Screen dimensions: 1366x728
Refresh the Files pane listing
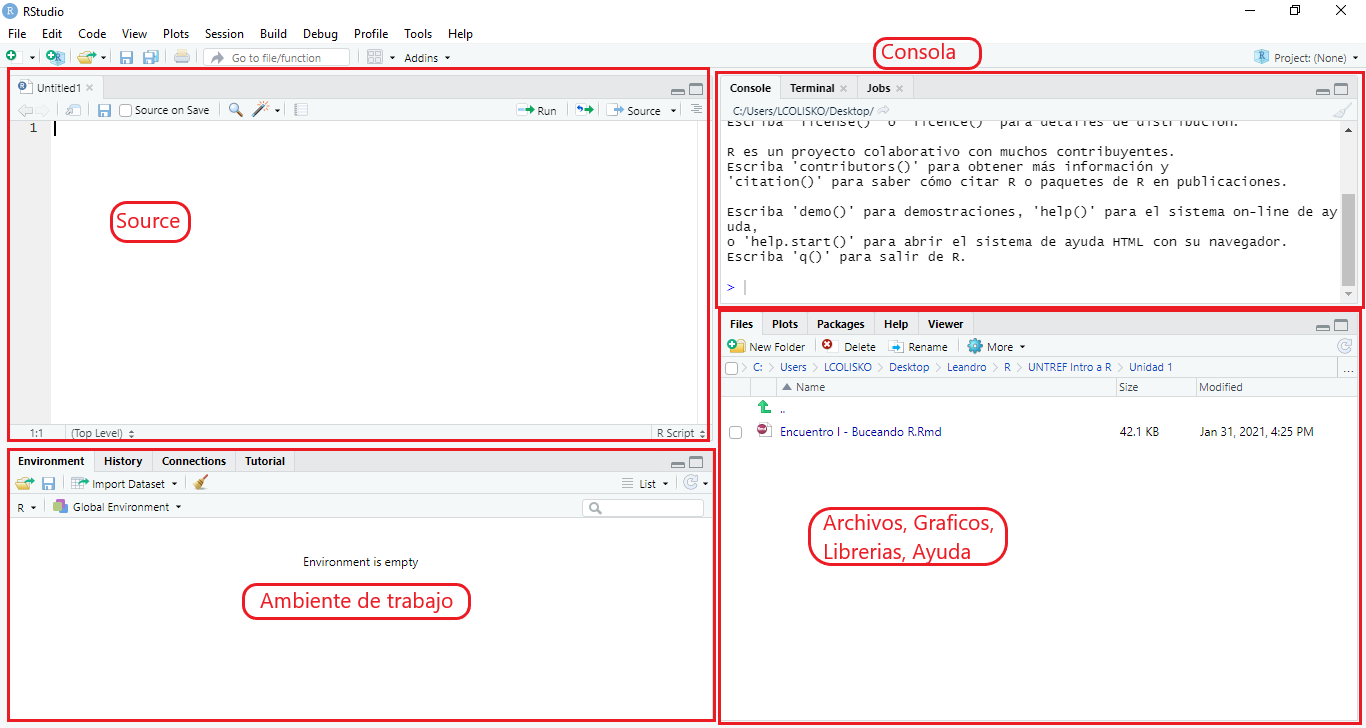tap(1344, 346)
